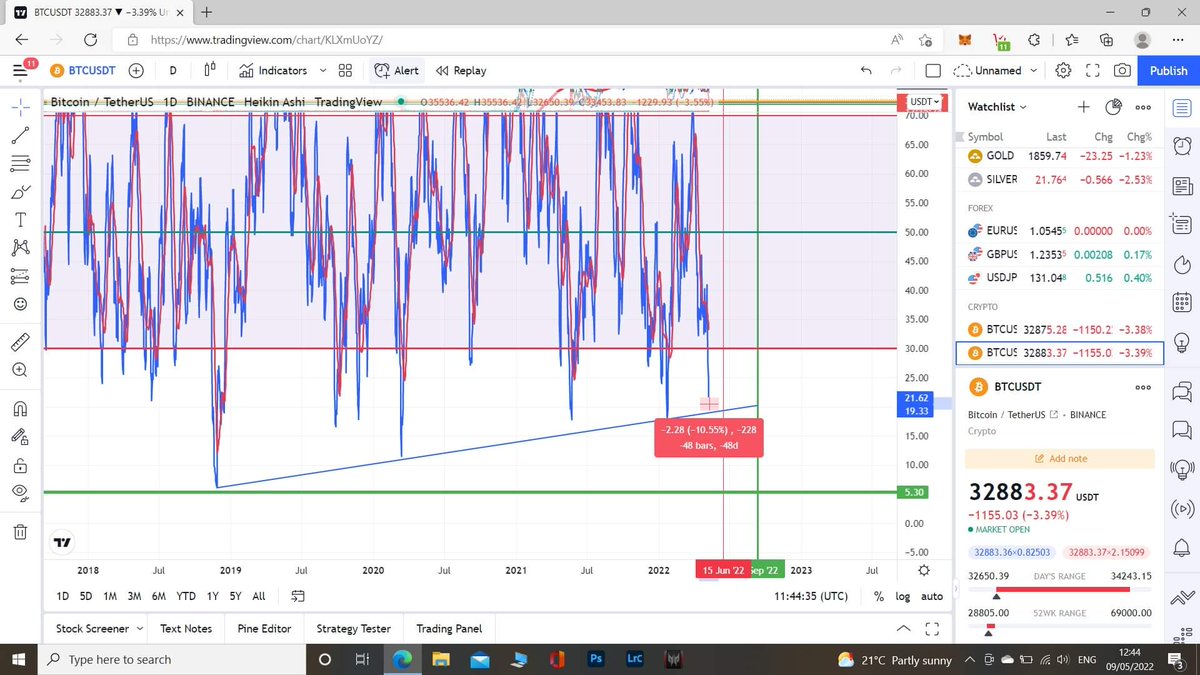The height and width of the screenshot is (675, 1200).
Task: Open the USDT currency dropdown on price scale
Action: coord(923,102)
